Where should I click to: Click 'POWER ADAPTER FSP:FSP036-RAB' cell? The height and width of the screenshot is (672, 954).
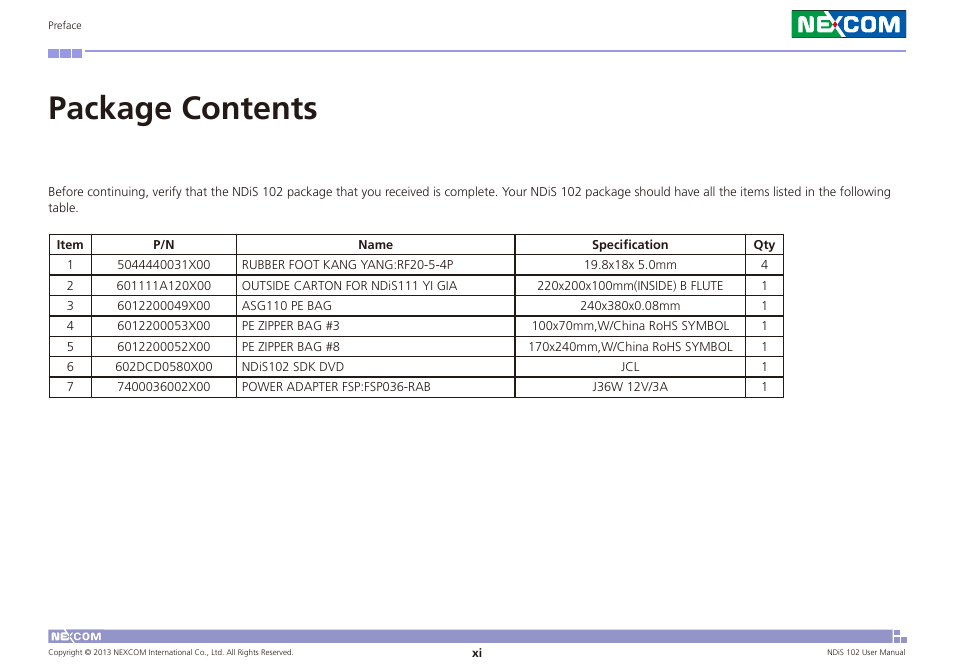[x=375, y=387]
